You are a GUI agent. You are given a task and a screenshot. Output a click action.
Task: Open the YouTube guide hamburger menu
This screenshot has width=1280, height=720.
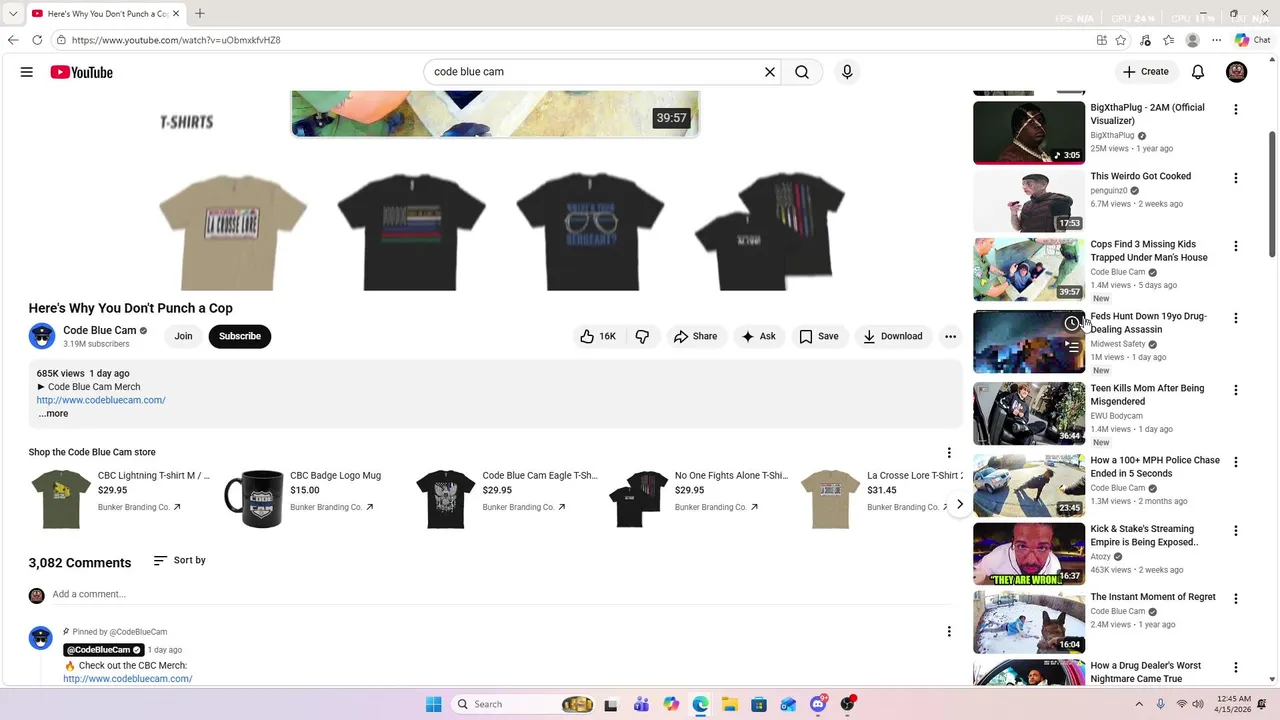(x=27, y=72)
